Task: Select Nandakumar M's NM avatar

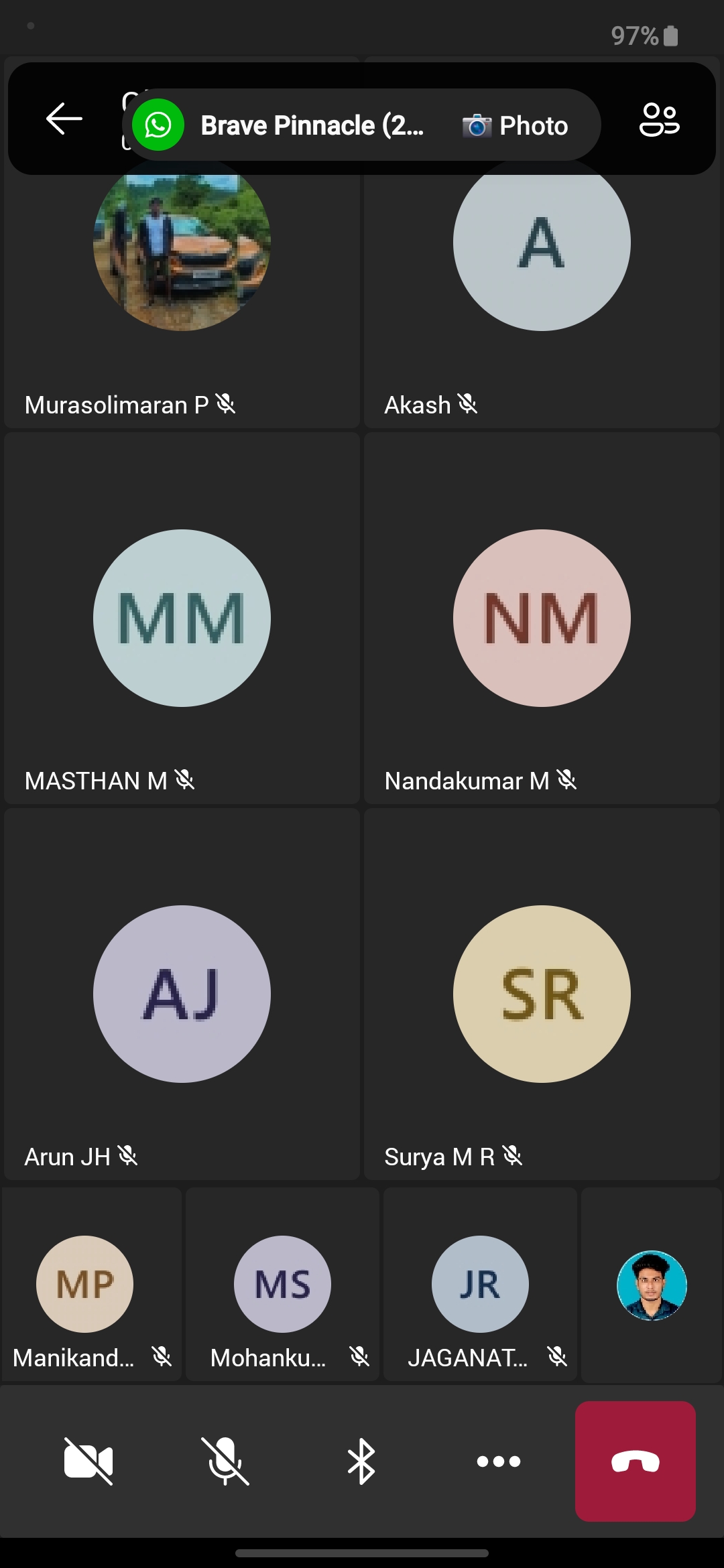Action: coord(542,618)
